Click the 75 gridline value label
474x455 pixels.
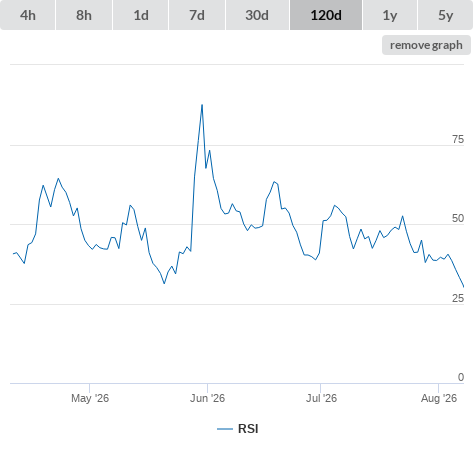458,139
